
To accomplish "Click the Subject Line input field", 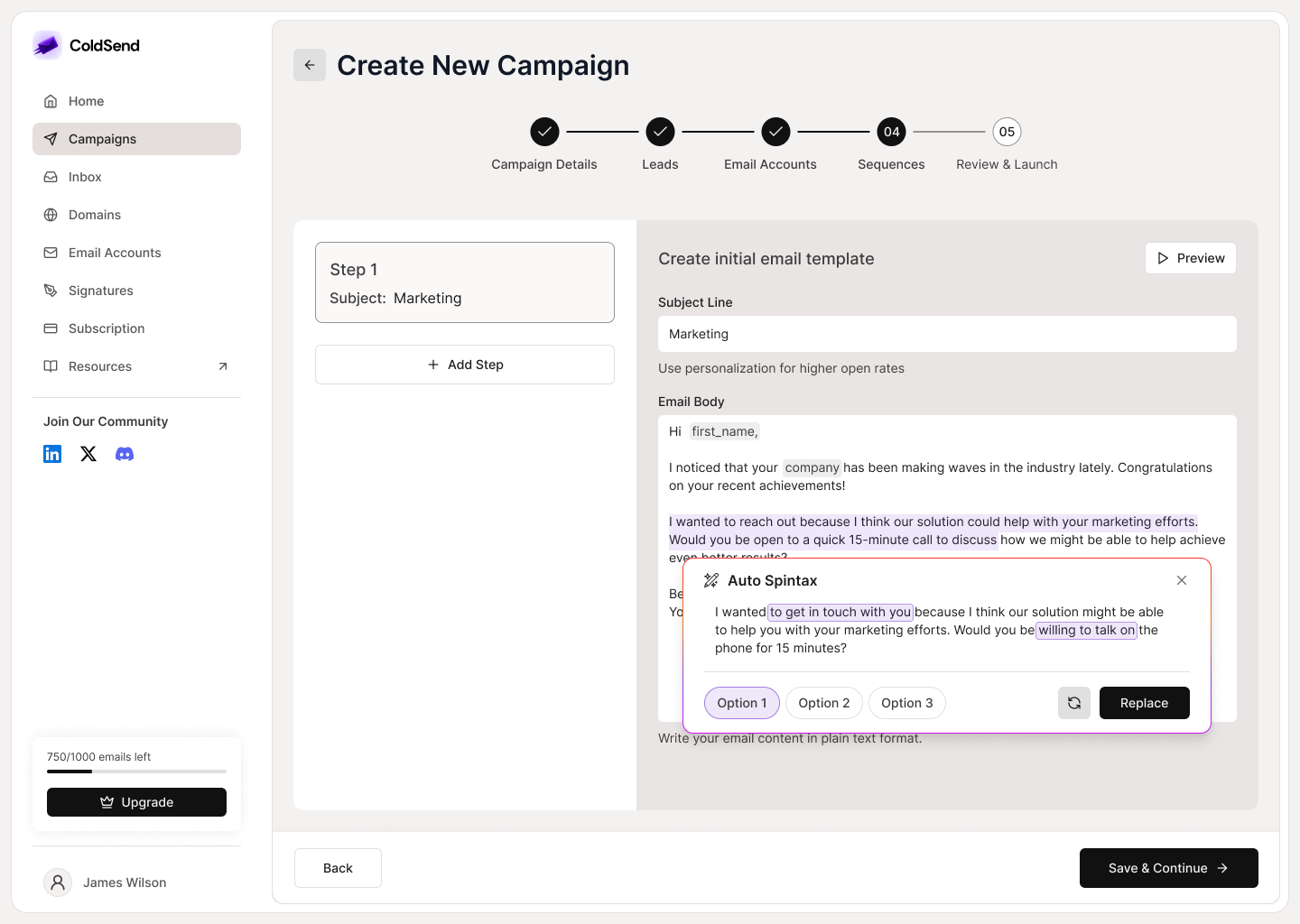I will click(x=947, y=334).
